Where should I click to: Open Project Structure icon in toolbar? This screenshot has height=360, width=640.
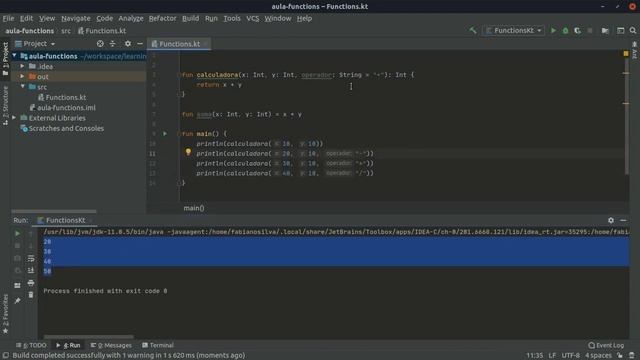point(605,31)
